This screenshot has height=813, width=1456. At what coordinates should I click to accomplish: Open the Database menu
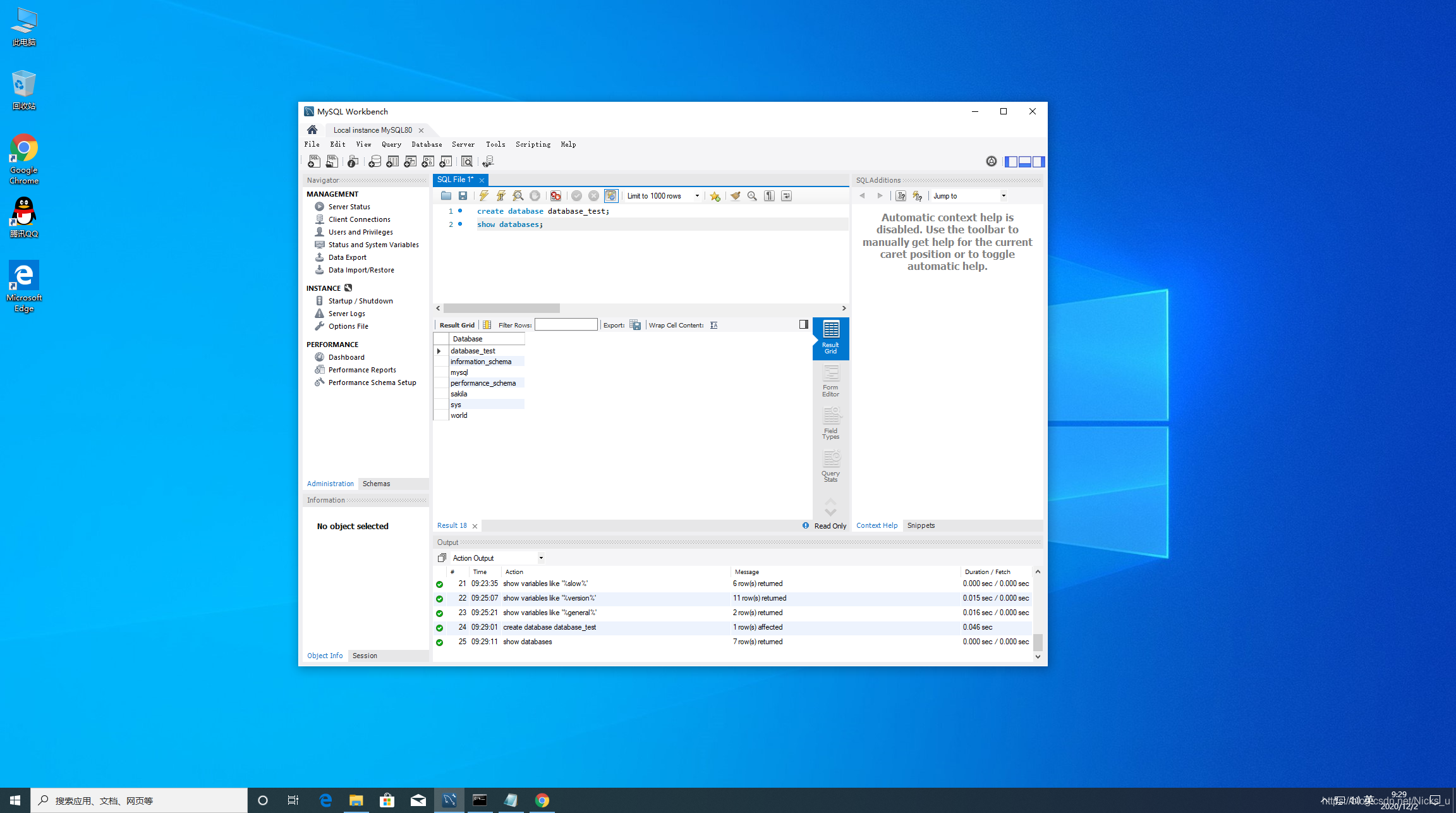[x=427, y=145]
